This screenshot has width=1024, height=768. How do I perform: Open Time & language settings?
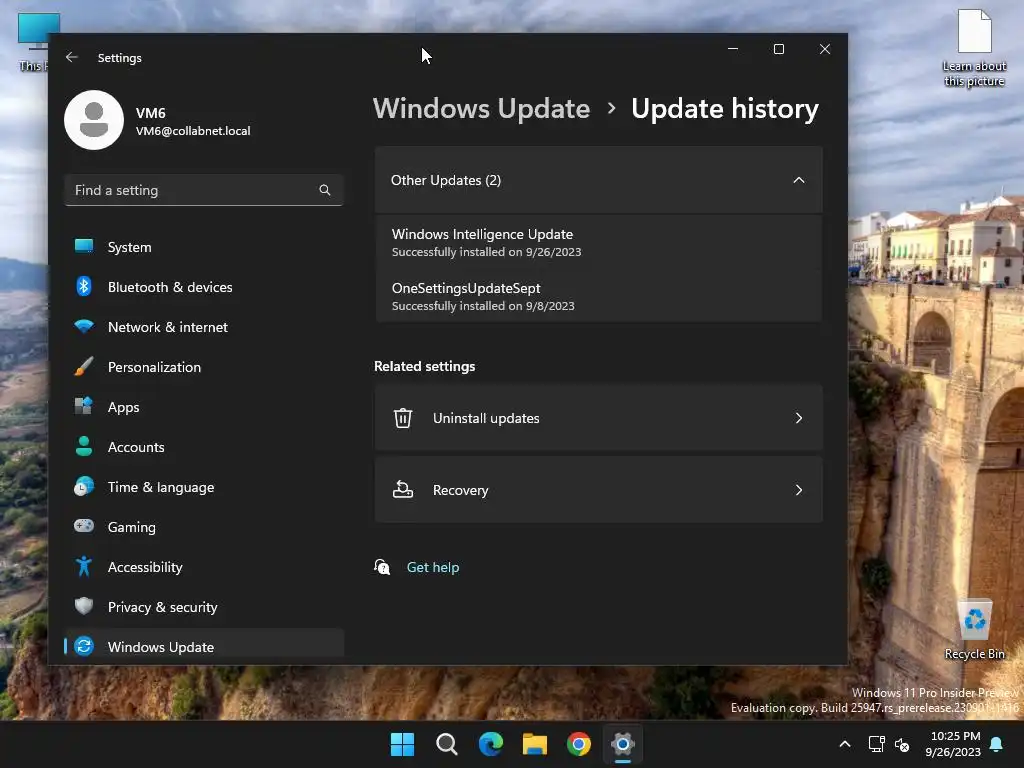(204, 487)
